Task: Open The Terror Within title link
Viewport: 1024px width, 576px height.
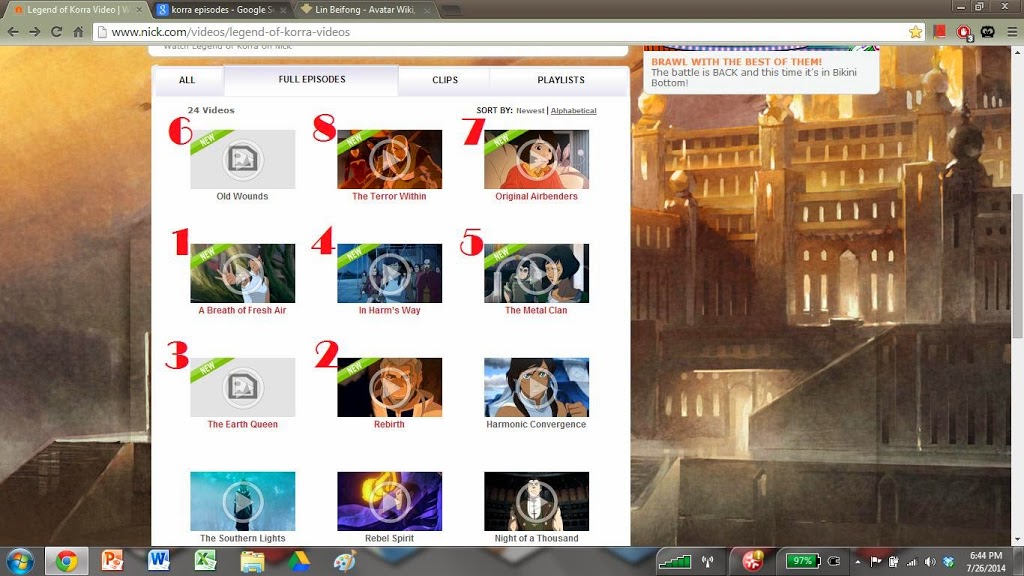Action: 389,196
